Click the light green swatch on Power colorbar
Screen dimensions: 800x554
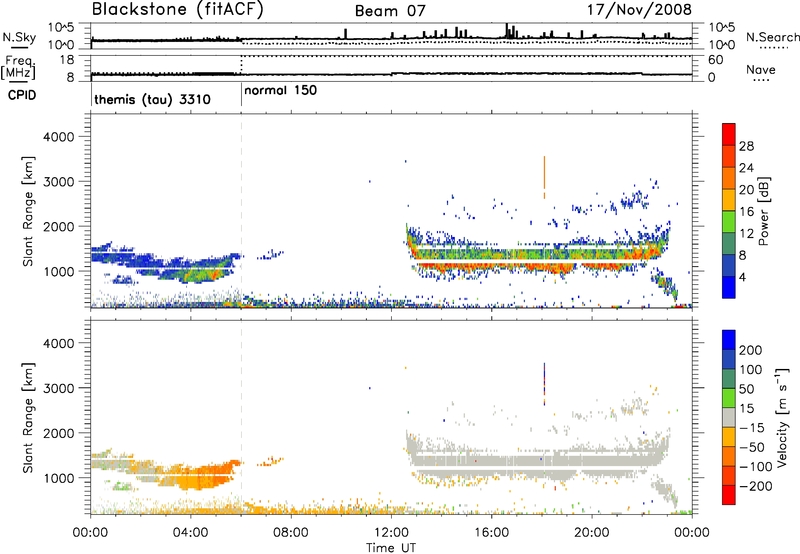[x=729, y=221]
